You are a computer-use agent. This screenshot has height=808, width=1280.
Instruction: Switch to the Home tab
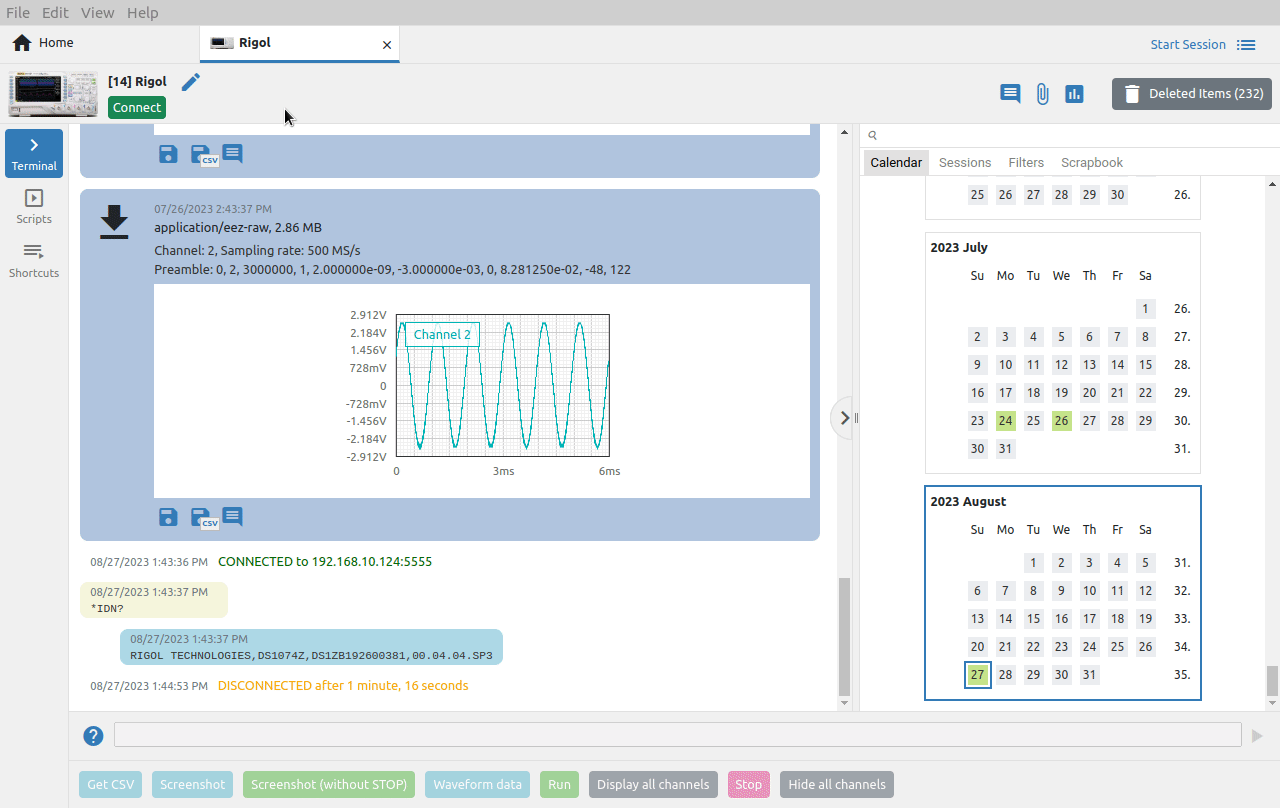100,43
